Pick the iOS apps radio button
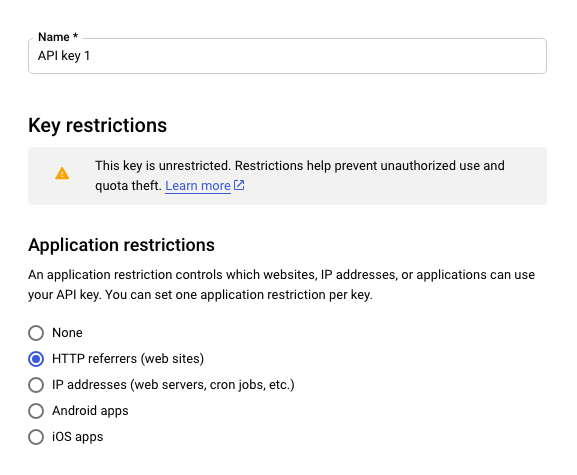Viewport: 577px width, 475px height. tap(36, 437)
